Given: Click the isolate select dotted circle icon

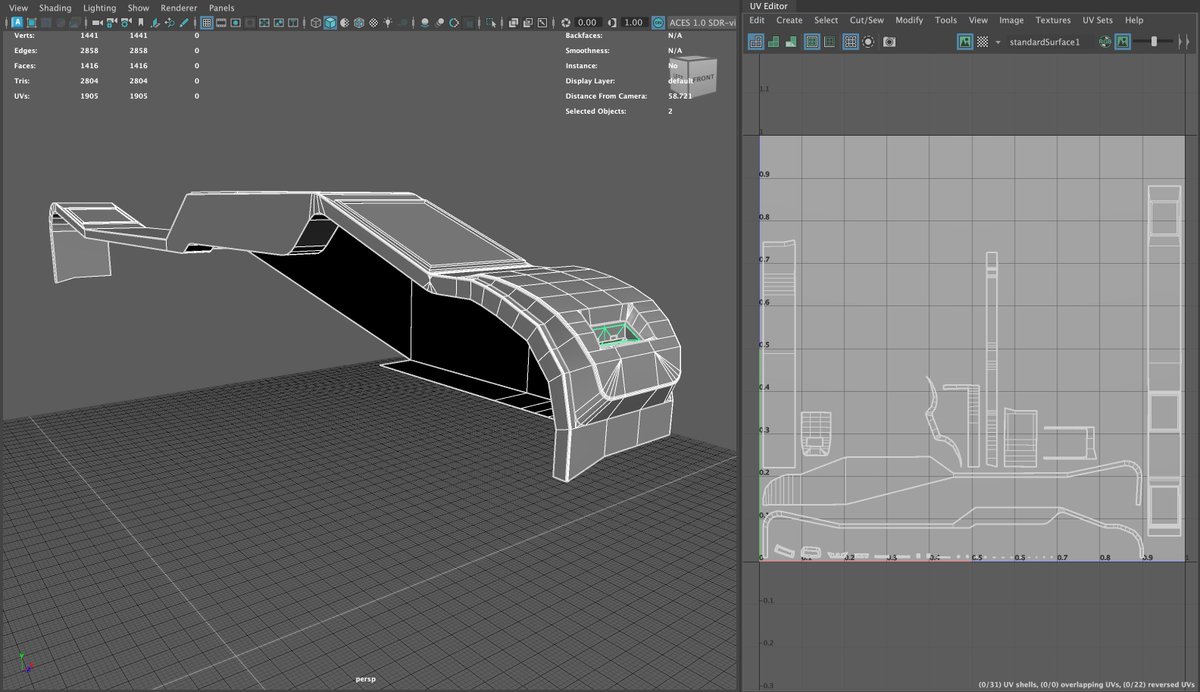Looking at the screenshot, I should [868, 42].
